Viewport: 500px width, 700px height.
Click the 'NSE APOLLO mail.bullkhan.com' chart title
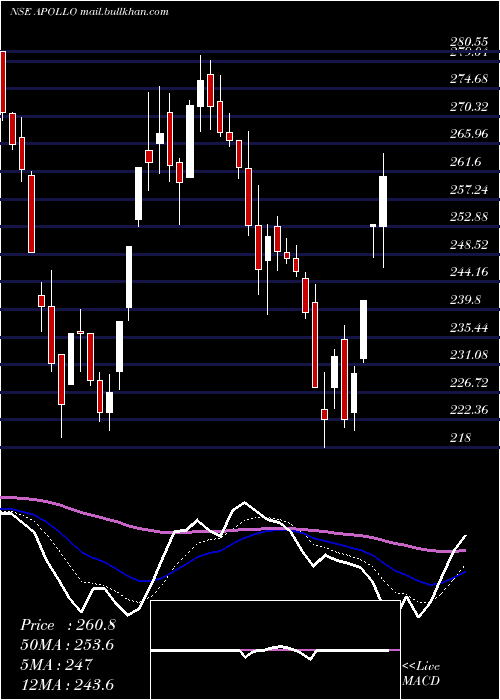pos(89,12)
